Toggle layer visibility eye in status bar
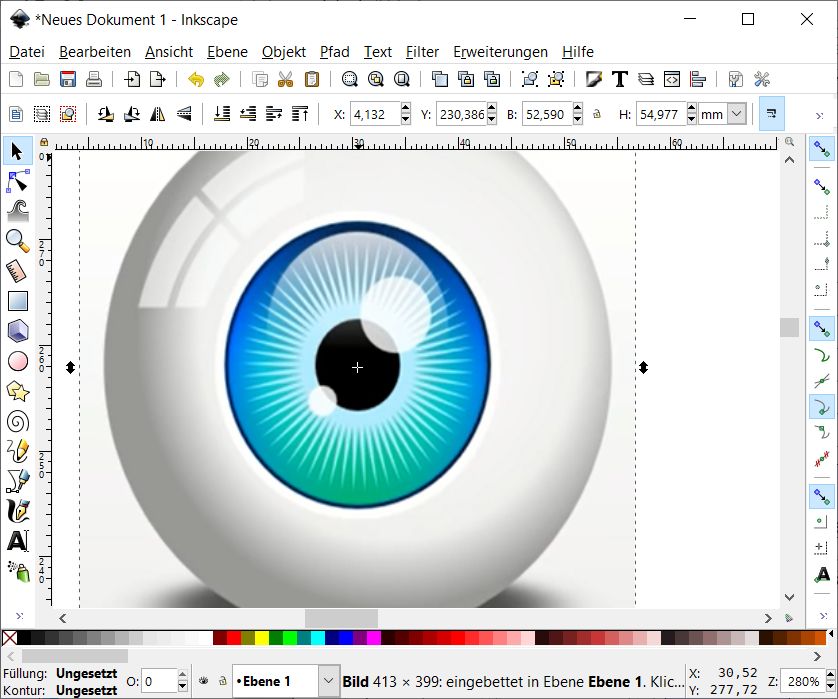Image resolution: width=838 pixels, height=699 pixels. click(x=202, y=681)
